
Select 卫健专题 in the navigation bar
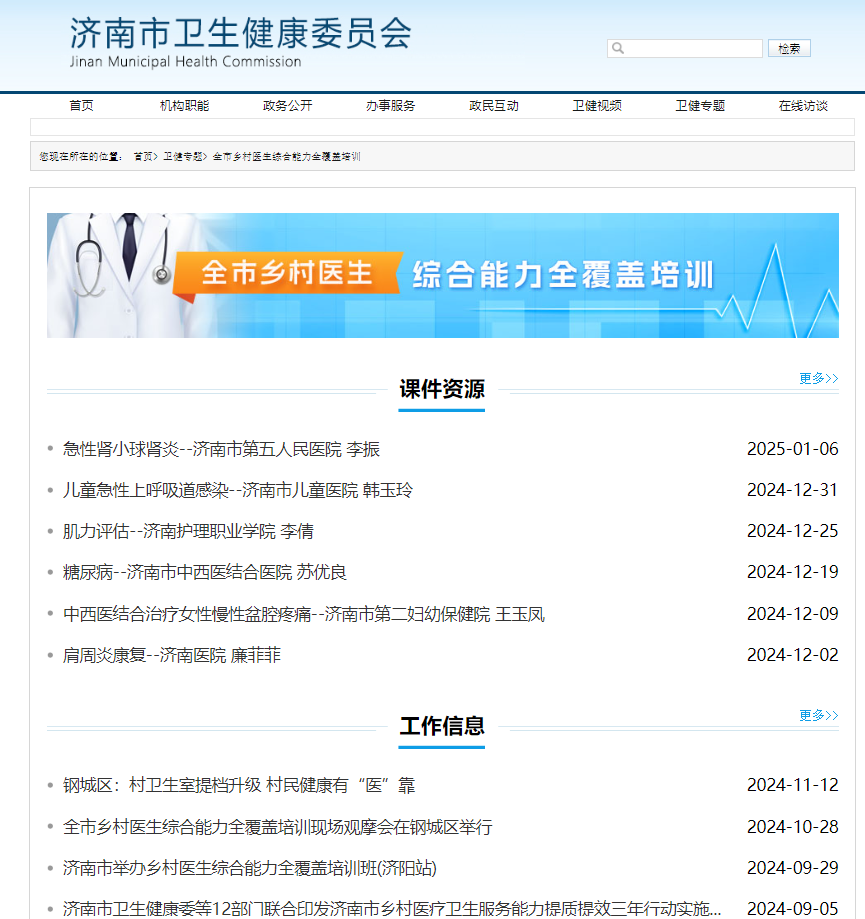(x=700, y=106)
